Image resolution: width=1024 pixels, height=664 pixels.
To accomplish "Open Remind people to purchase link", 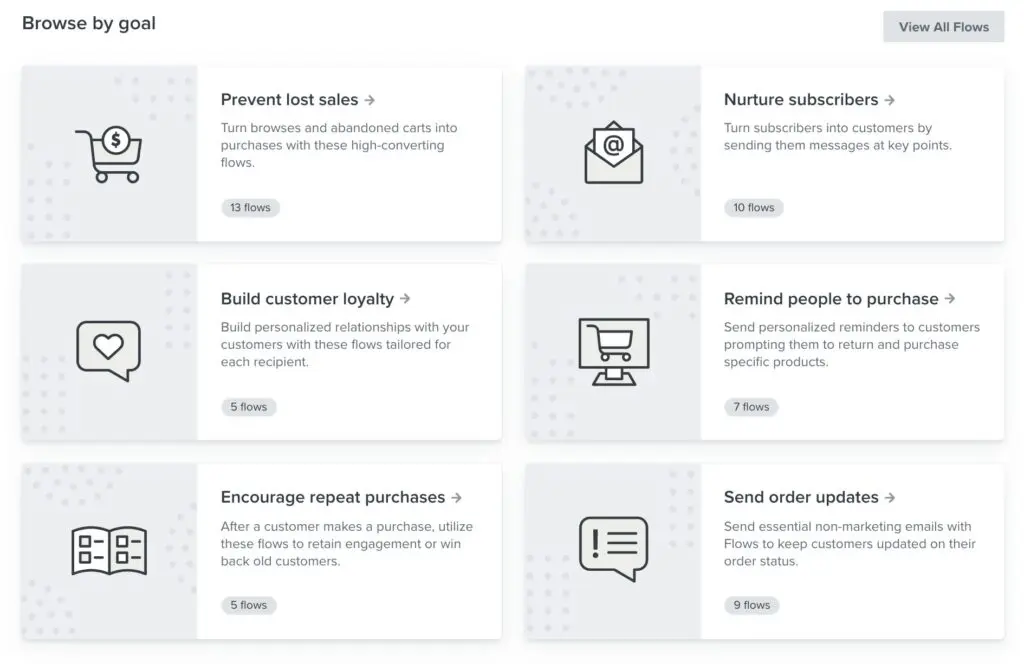I will pyautogui.click(x=839, y=299).
